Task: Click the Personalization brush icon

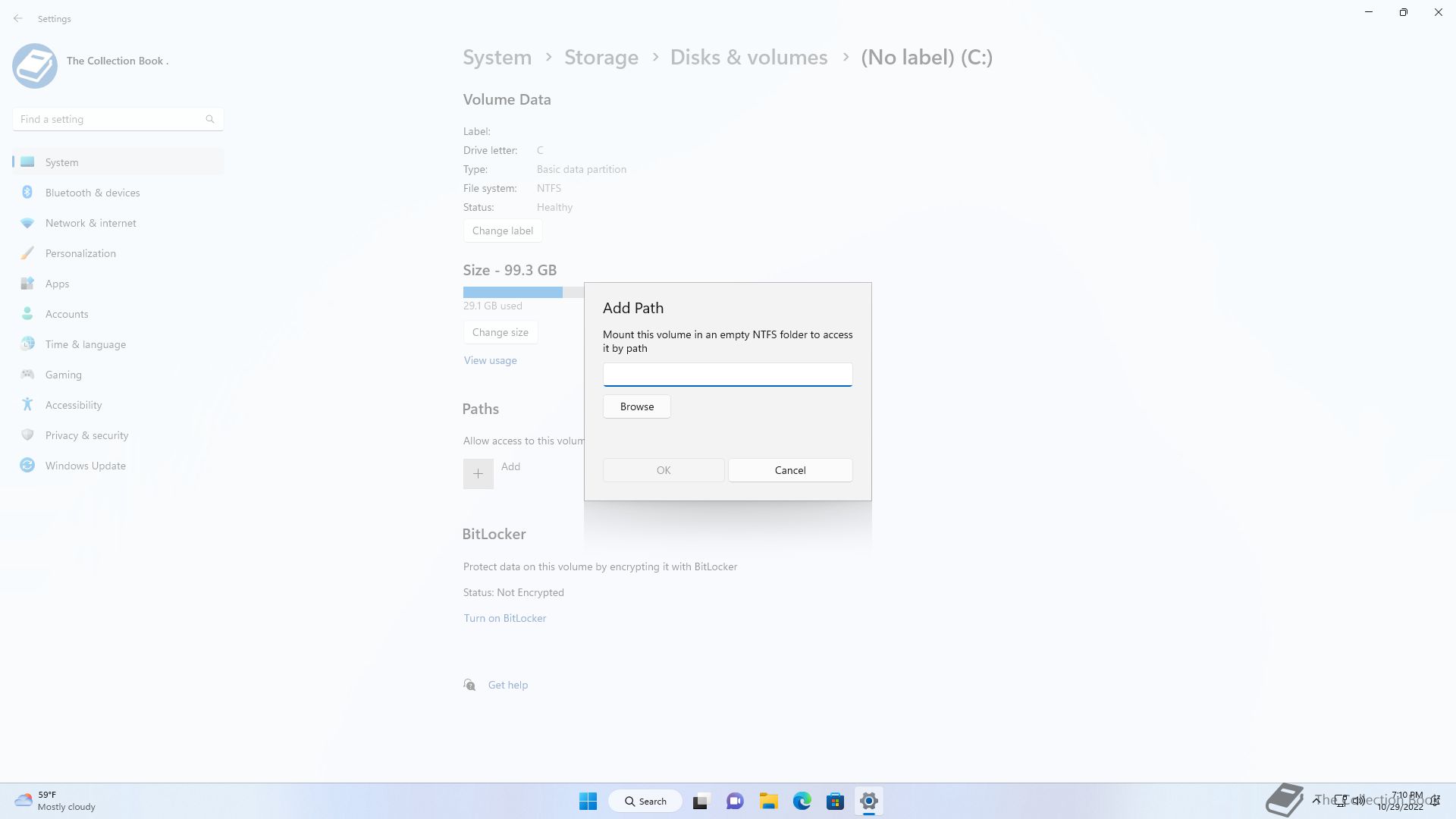Action: 27,253
